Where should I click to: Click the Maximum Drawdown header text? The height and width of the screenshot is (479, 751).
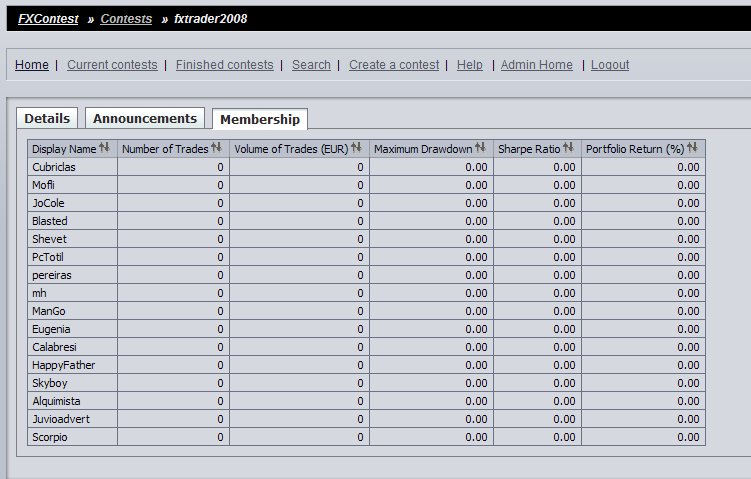pyautogui.click(x=423, y=149)
